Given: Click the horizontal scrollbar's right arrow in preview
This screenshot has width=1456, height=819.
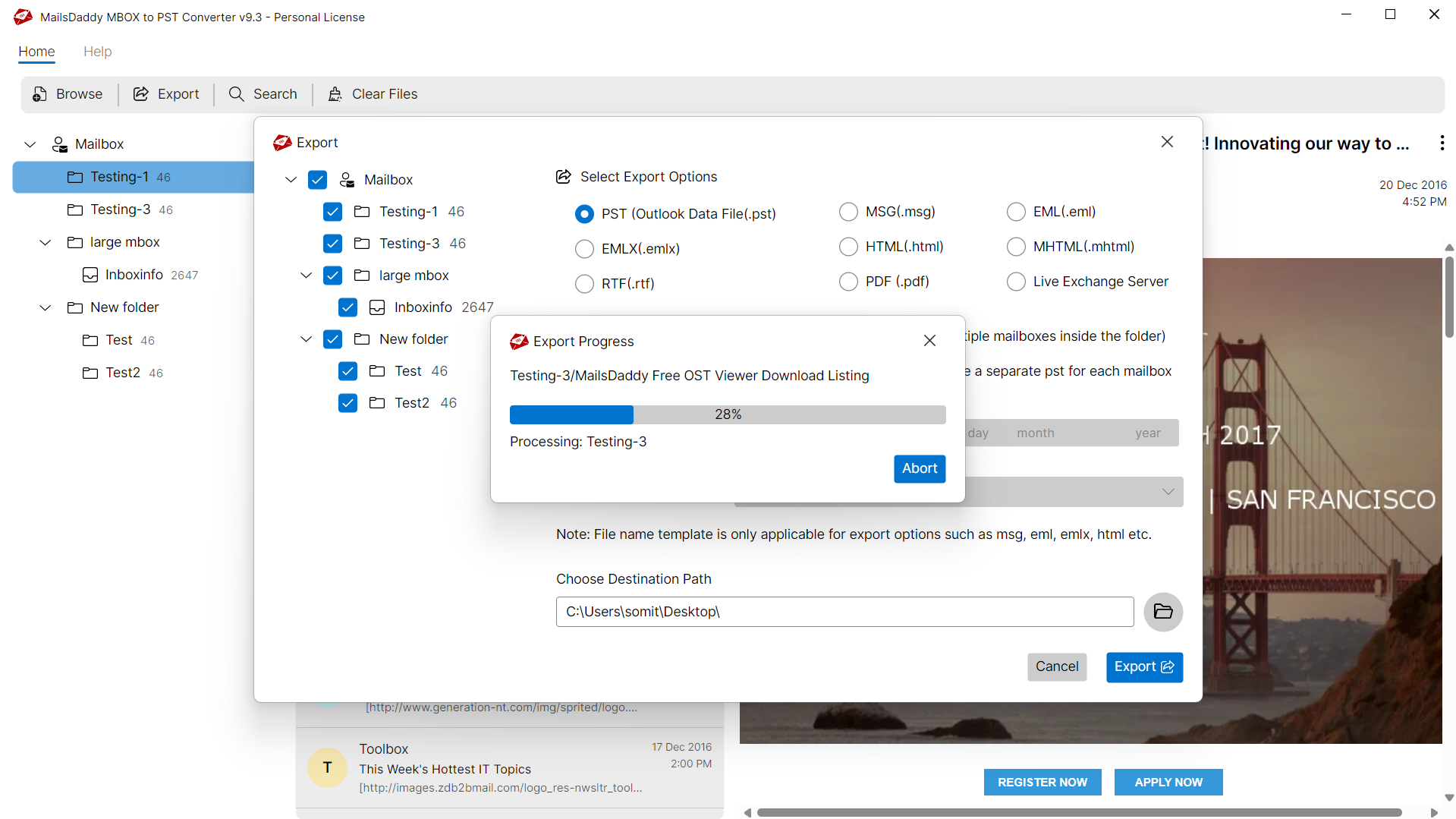Looking at the screenshot, I should pyautogui.click(x=1434, y=813).
